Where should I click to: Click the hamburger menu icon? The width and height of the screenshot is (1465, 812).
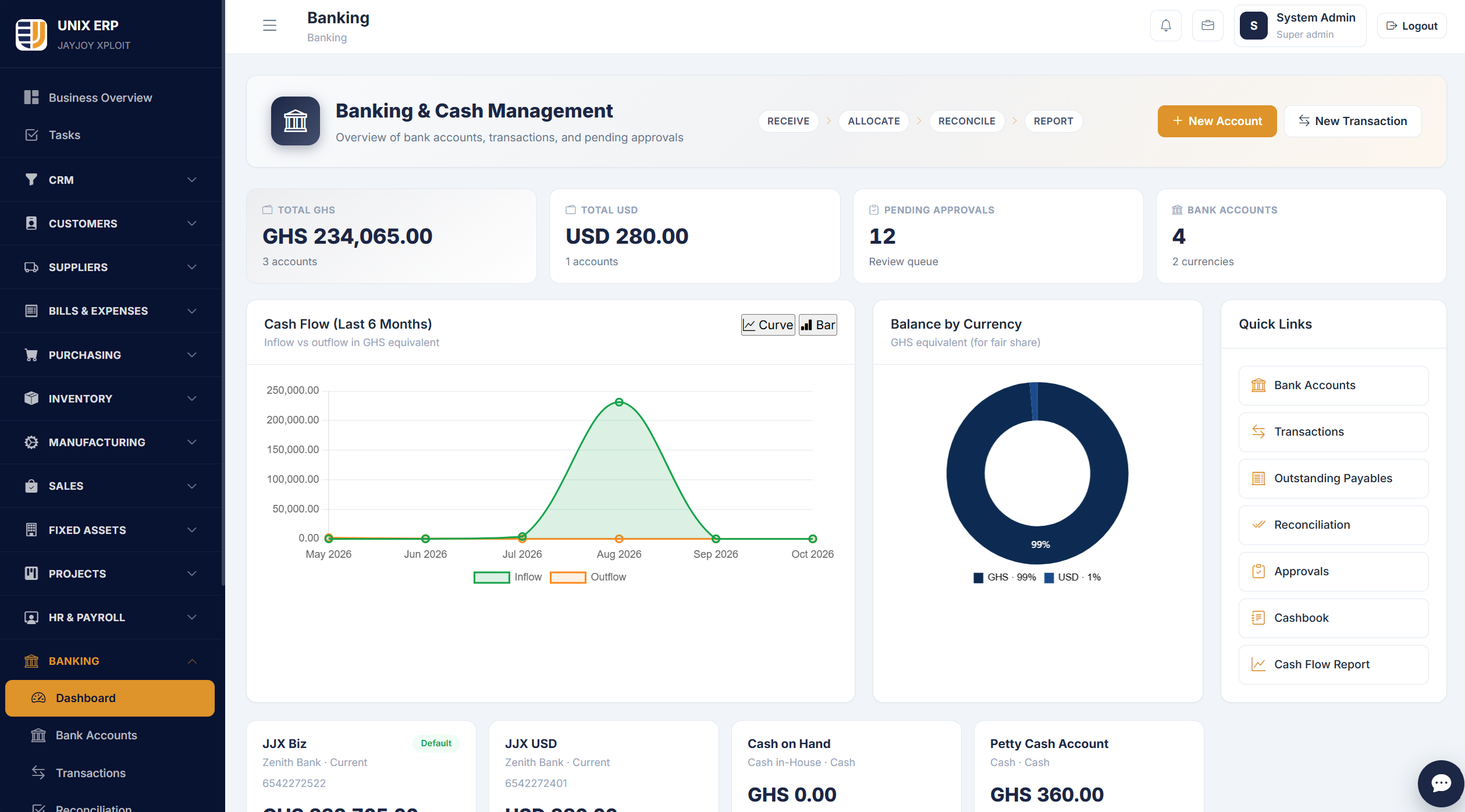269,26
